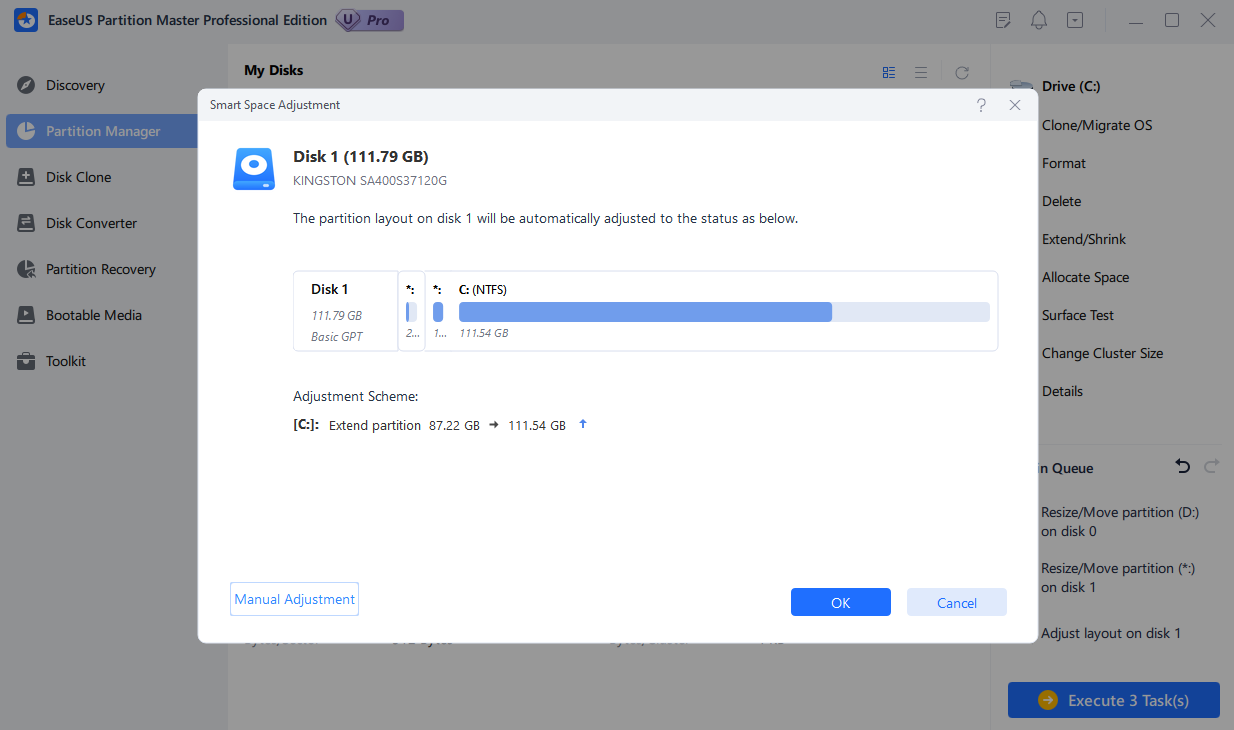This screenshot has height=730, width=1234.
Task: Click the undo arrow in queue
Action: pos(1183,467)
